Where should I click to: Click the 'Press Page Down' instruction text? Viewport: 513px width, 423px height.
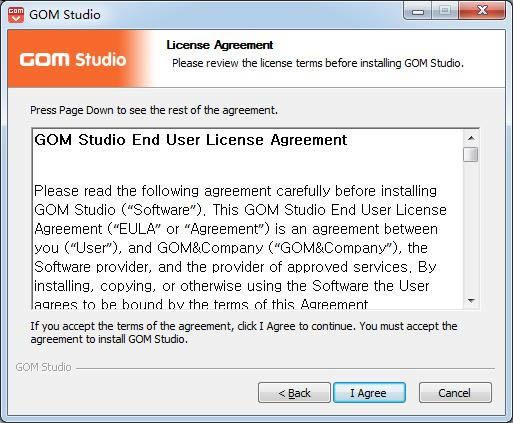[x=154, y=110]
